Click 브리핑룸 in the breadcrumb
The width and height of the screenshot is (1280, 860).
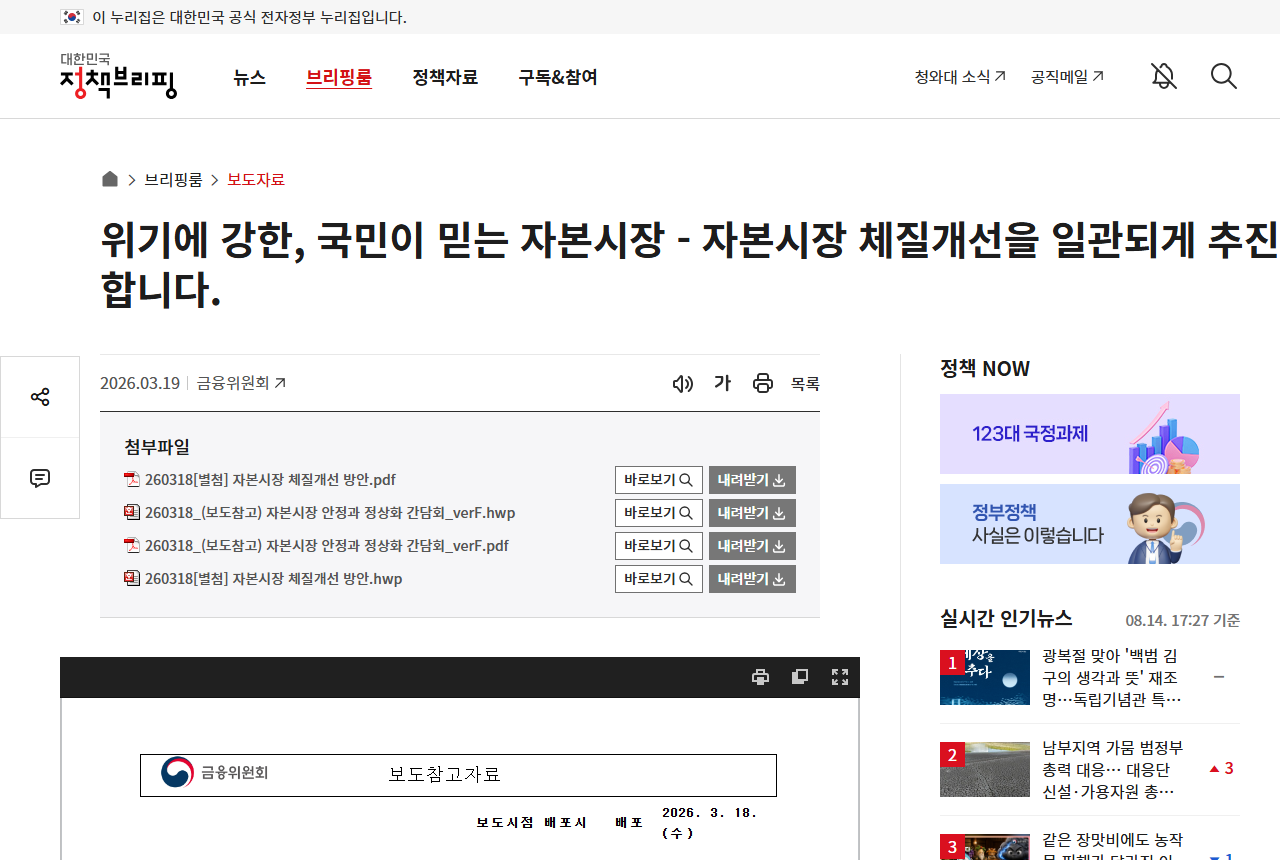(x=173, y=180)
